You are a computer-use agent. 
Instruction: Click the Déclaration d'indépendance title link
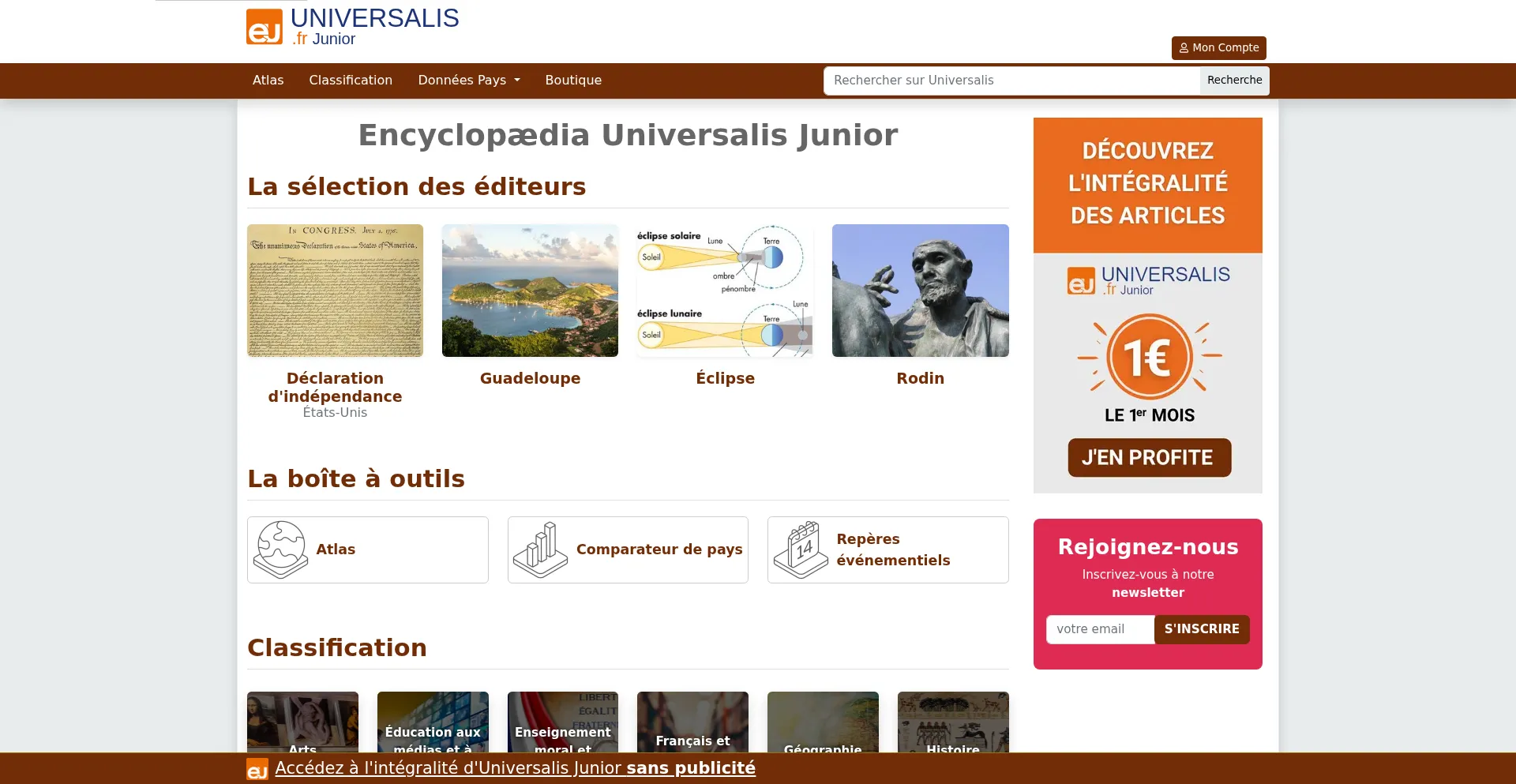click(x=335, y=387)
